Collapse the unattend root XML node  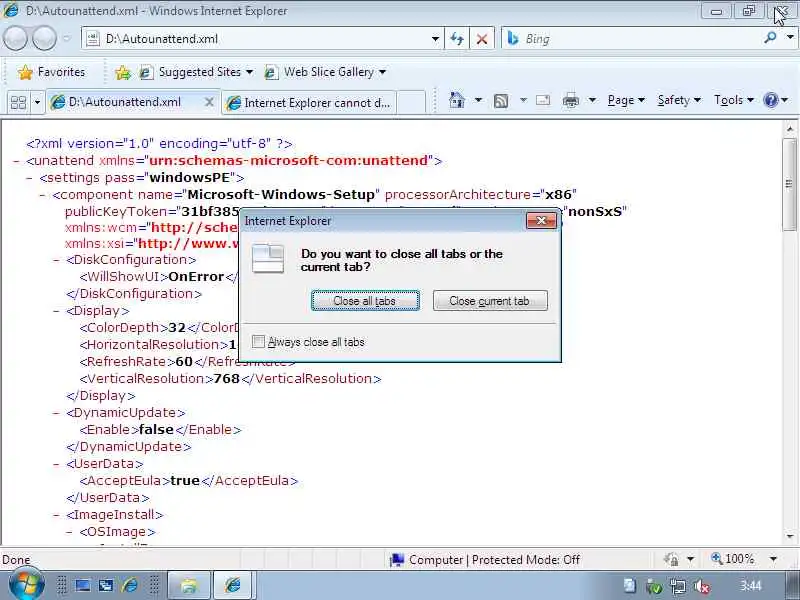click(16, 161)
